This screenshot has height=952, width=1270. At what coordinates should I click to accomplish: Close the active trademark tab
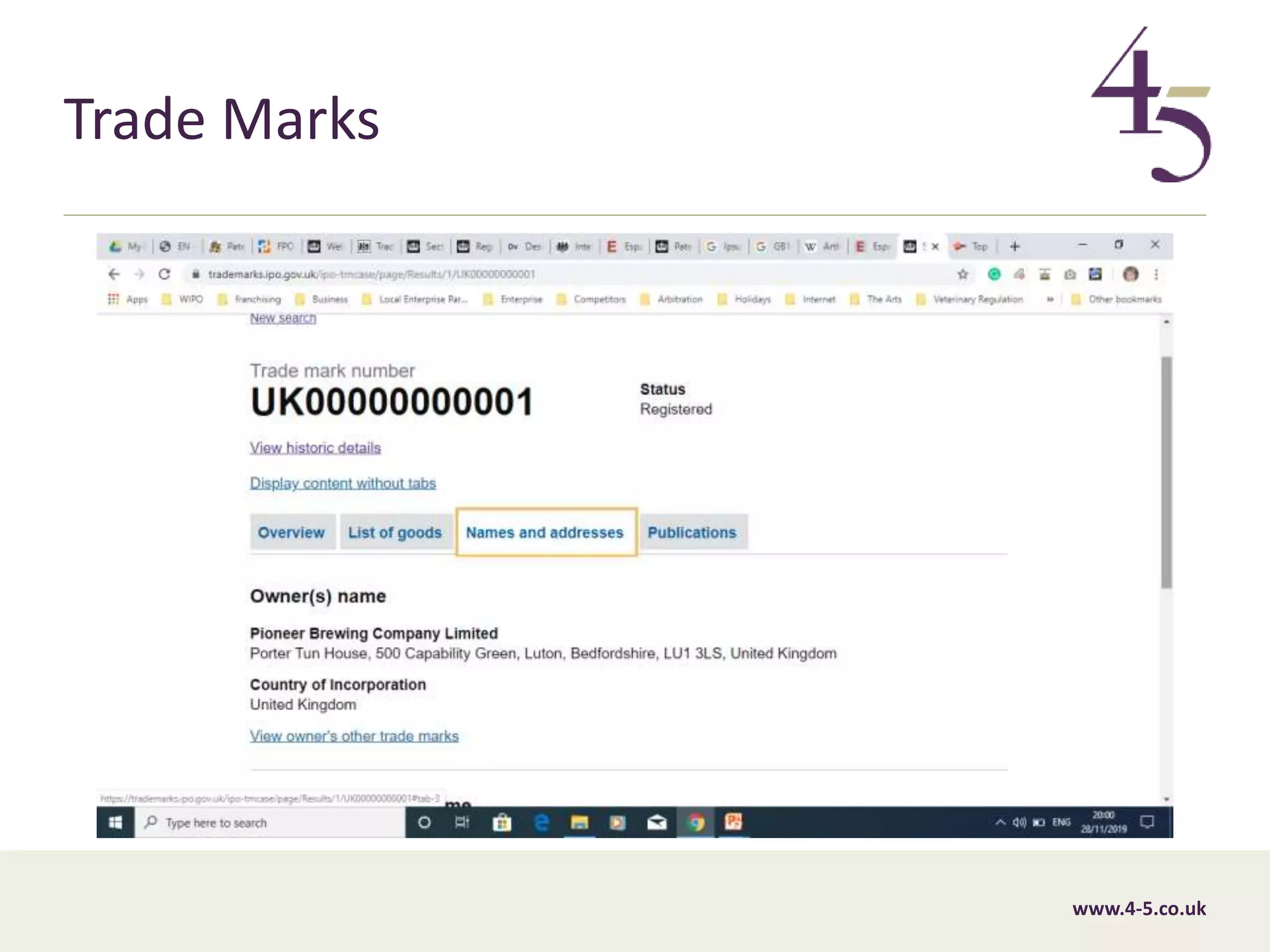pyautogui.click(x=935, y=247)
